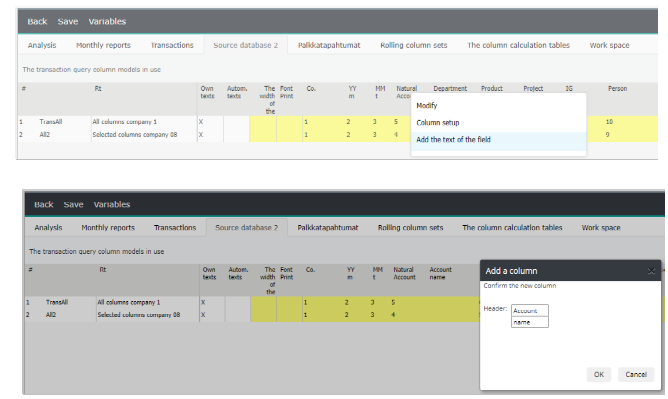Click Department column header in upper table
Viewport: 668px width, 399px height.
[450, 89]
